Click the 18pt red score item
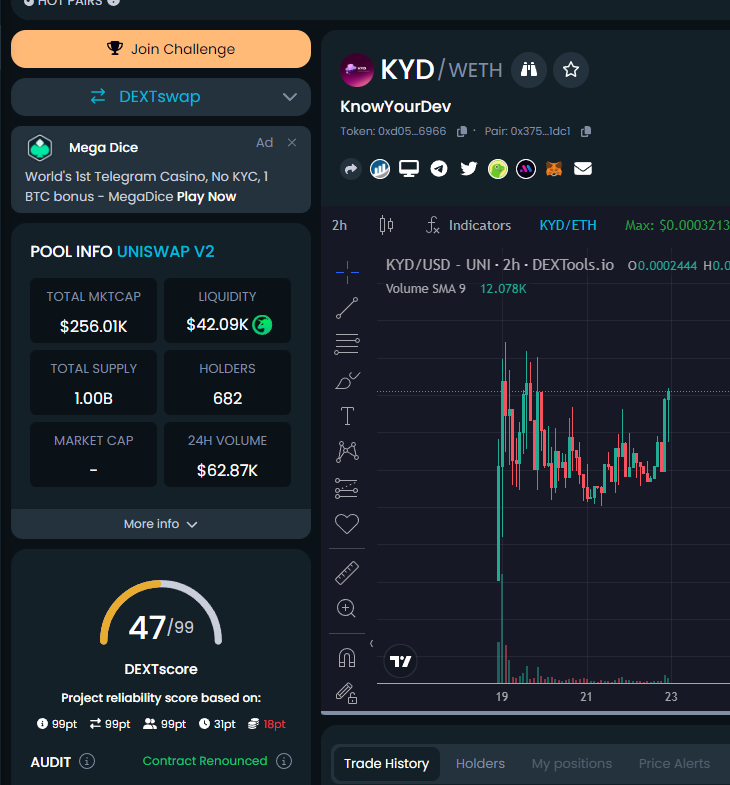Viewport: 730px width, 785px height. tap(267, 724)
